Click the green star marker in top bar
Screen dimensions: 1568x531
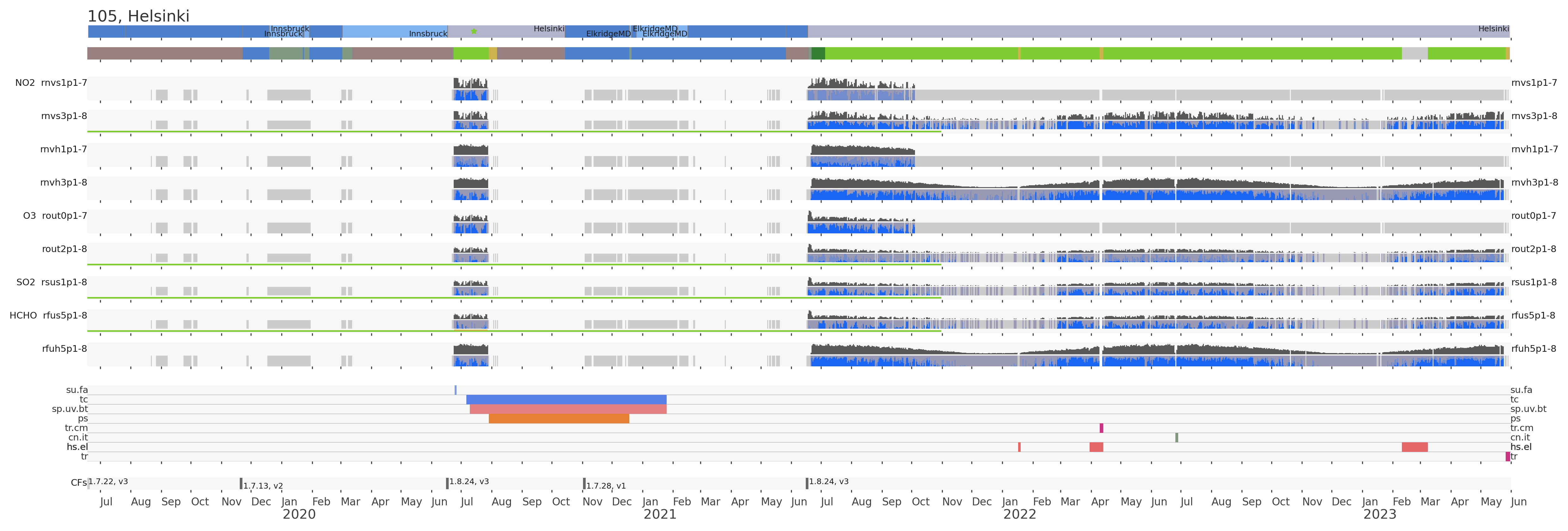474,31
